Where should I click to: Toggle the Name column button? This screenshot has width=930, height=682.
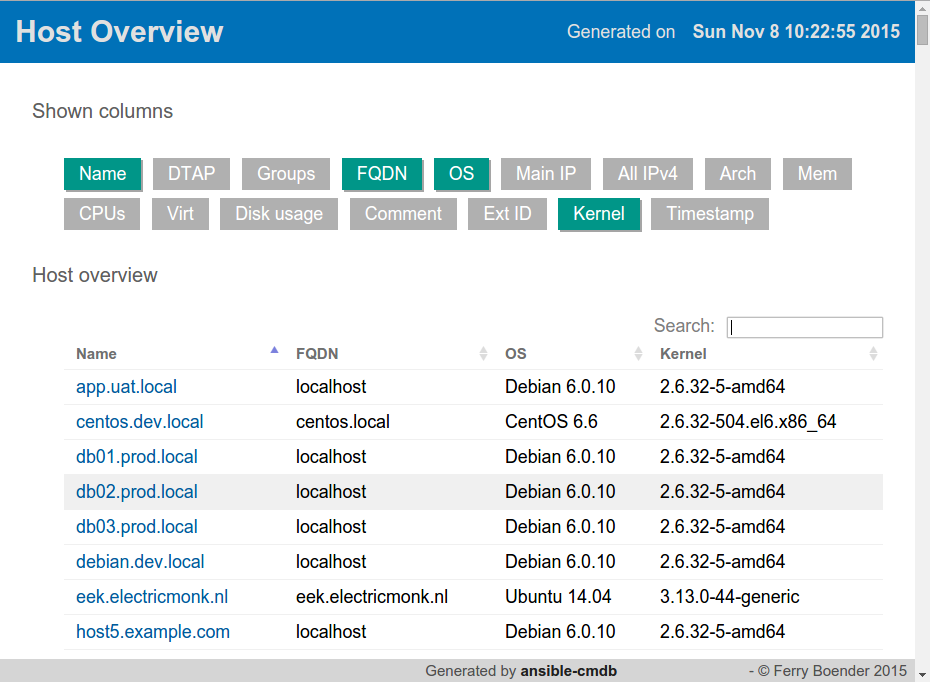coord(103,174)
